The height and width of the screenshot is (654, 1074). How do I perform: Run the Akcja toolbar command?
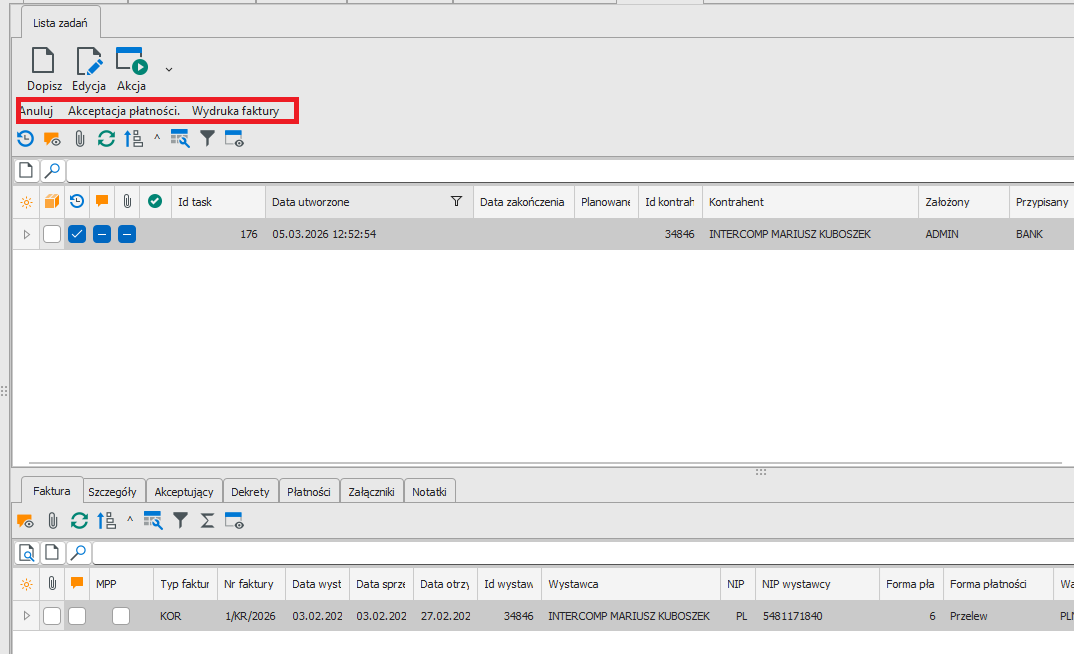tap(131, 62)
